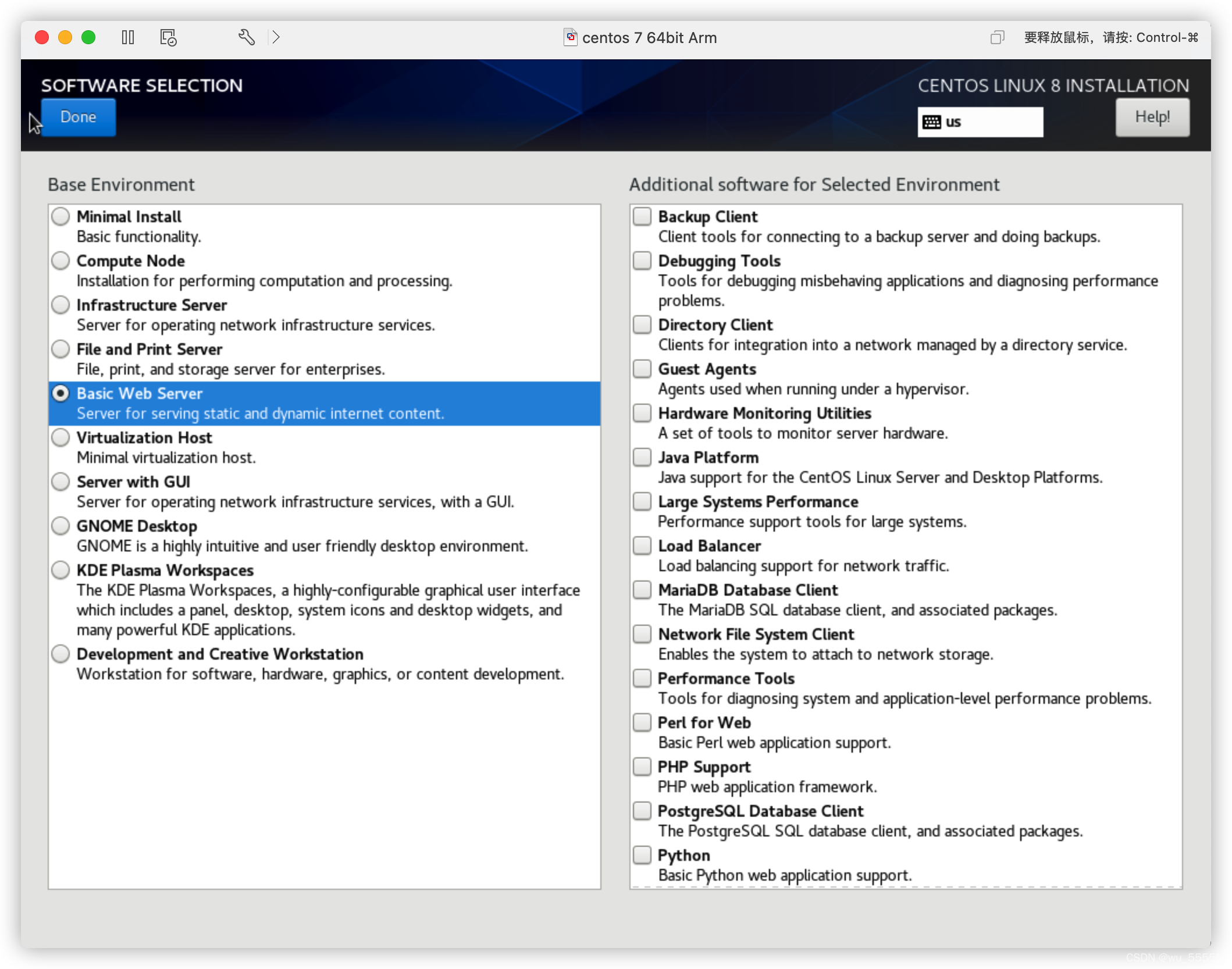Screen dimensions: 1232x969
Task: Click 'Additional software for Selected Environment' heading
Action: tap(814, 184)
